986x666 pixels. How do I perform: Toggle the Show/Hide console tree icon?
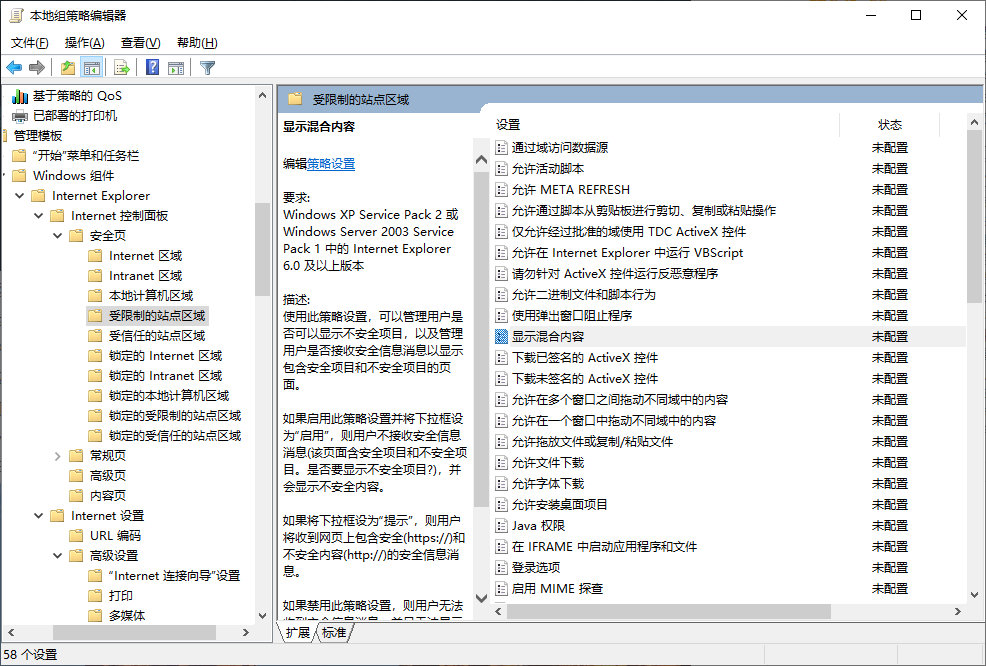point(92,67)
